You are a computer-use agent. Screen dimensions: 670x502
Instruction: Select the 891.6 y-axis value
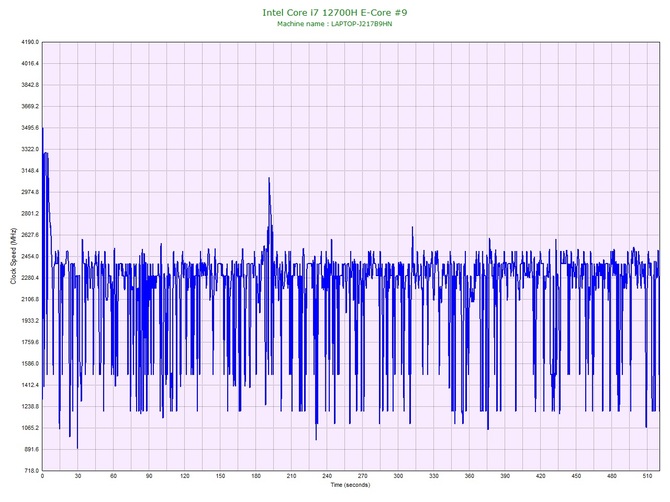(x=31, y=449)
